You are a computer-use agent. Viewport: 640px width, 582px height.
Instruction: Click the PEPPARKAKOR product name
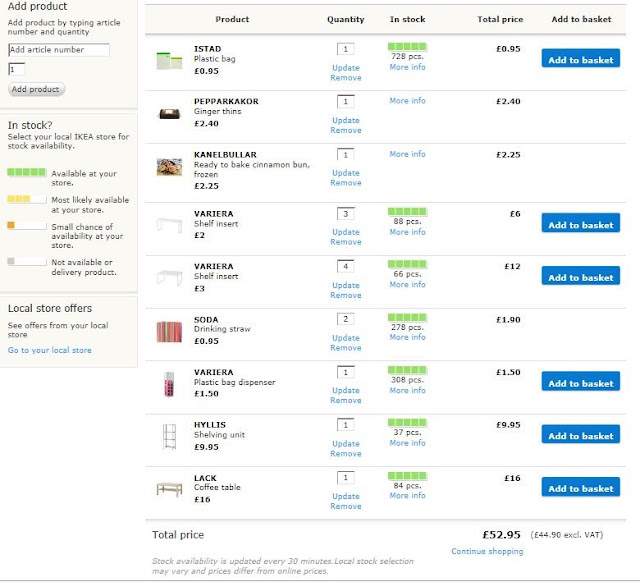tap(226, 101)
